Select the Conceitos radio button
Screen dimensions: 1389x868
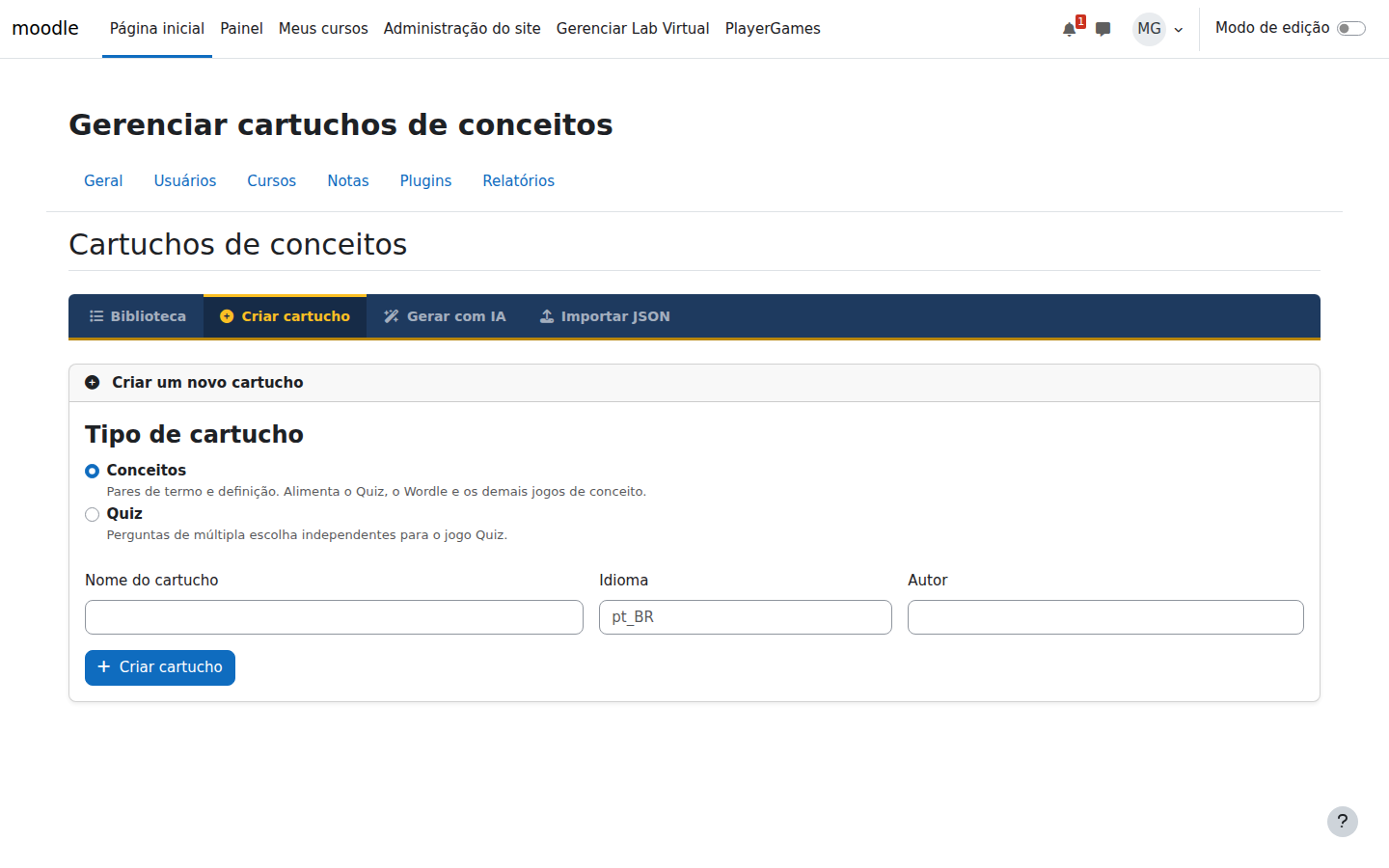point(93,472)
